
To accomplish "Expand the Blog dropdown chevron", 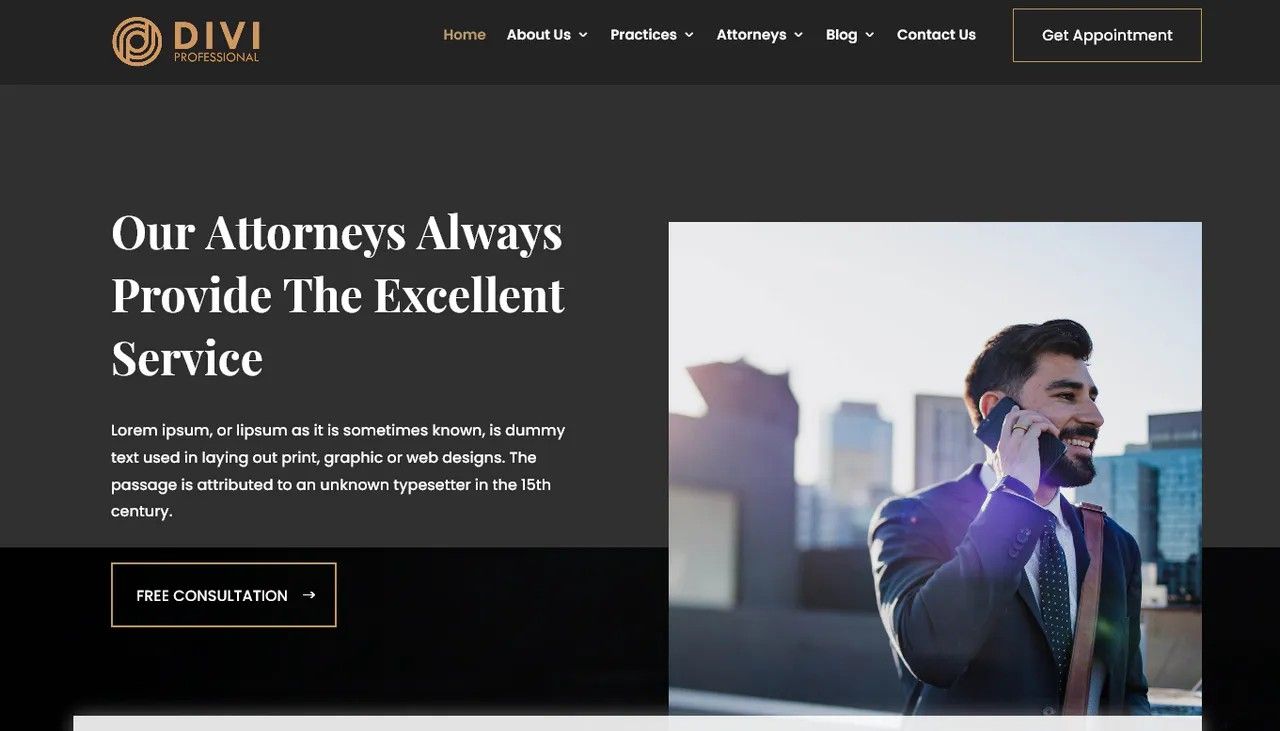I will coord(869,35).
